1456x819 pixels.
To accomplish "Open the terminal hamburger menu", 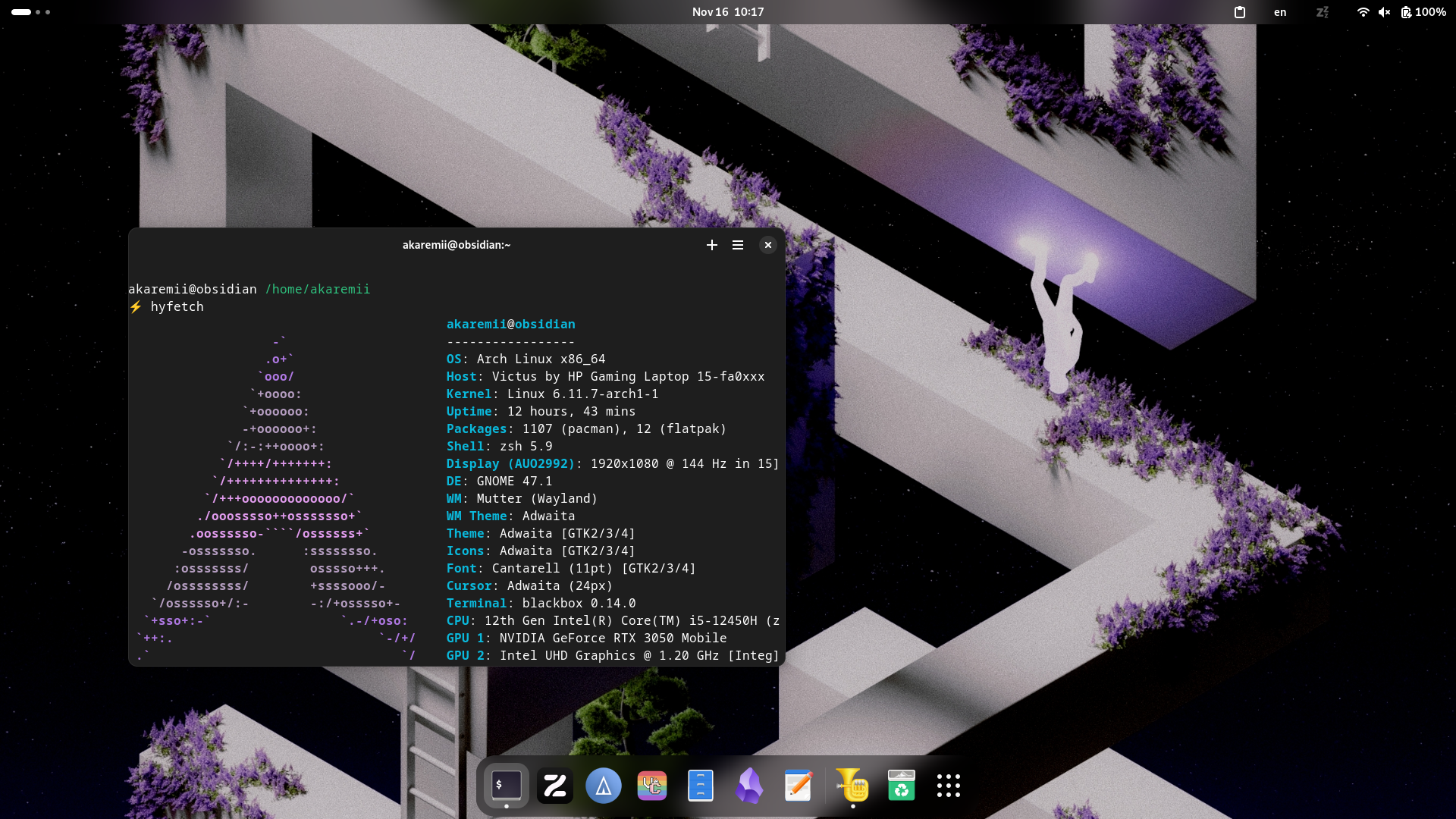I will pos(737,245).
